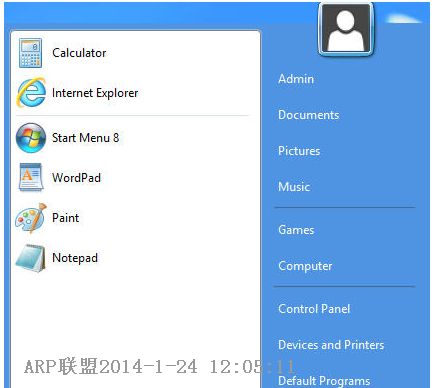The height and width of the screenshot is (388, 435).
Task: Open Computer from the start menu
Action: point(305,266)
